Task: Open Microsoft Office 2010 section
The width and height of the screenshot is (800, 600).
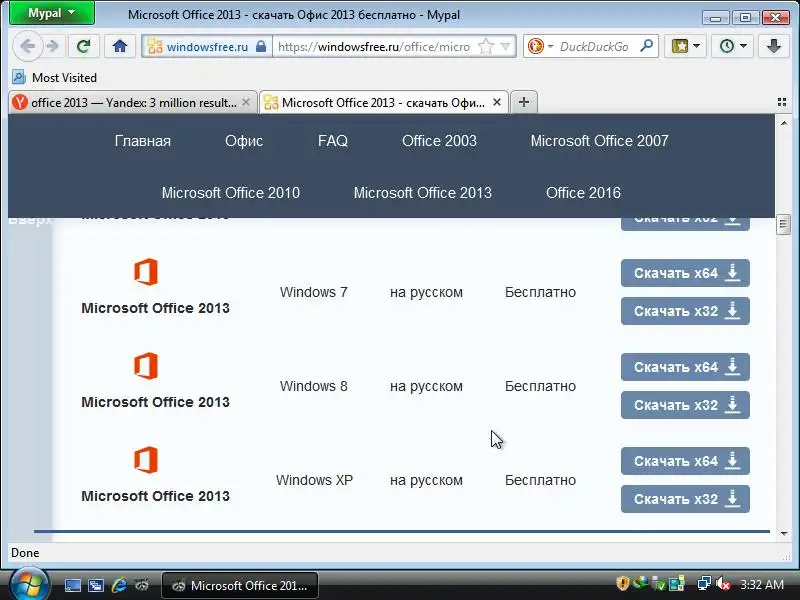Action: click(x=231, y=193)
